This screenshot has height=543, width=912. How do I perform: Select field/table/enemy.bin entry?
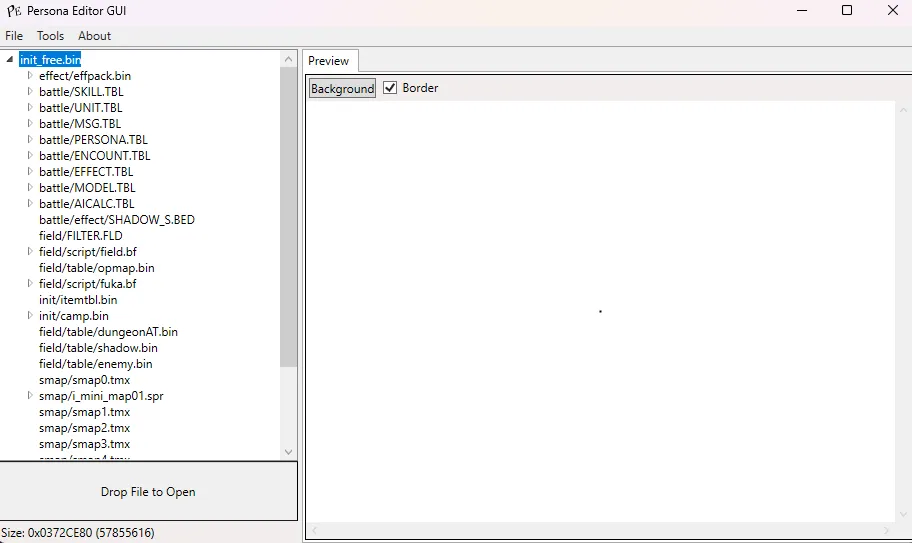95,363
